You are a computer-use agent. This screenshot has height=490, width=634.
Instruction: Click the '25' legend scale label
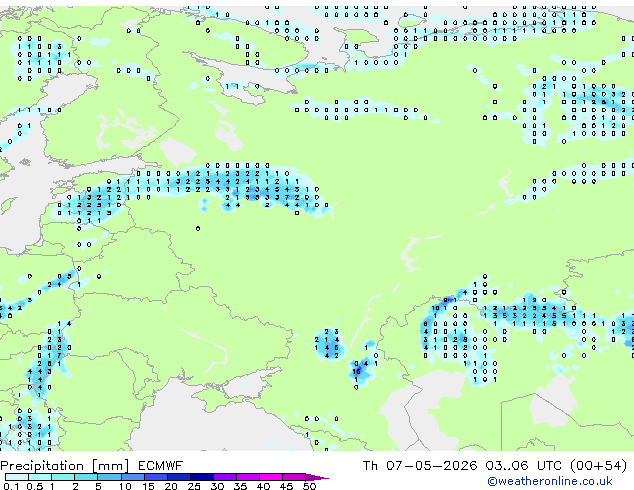[194, 486]
